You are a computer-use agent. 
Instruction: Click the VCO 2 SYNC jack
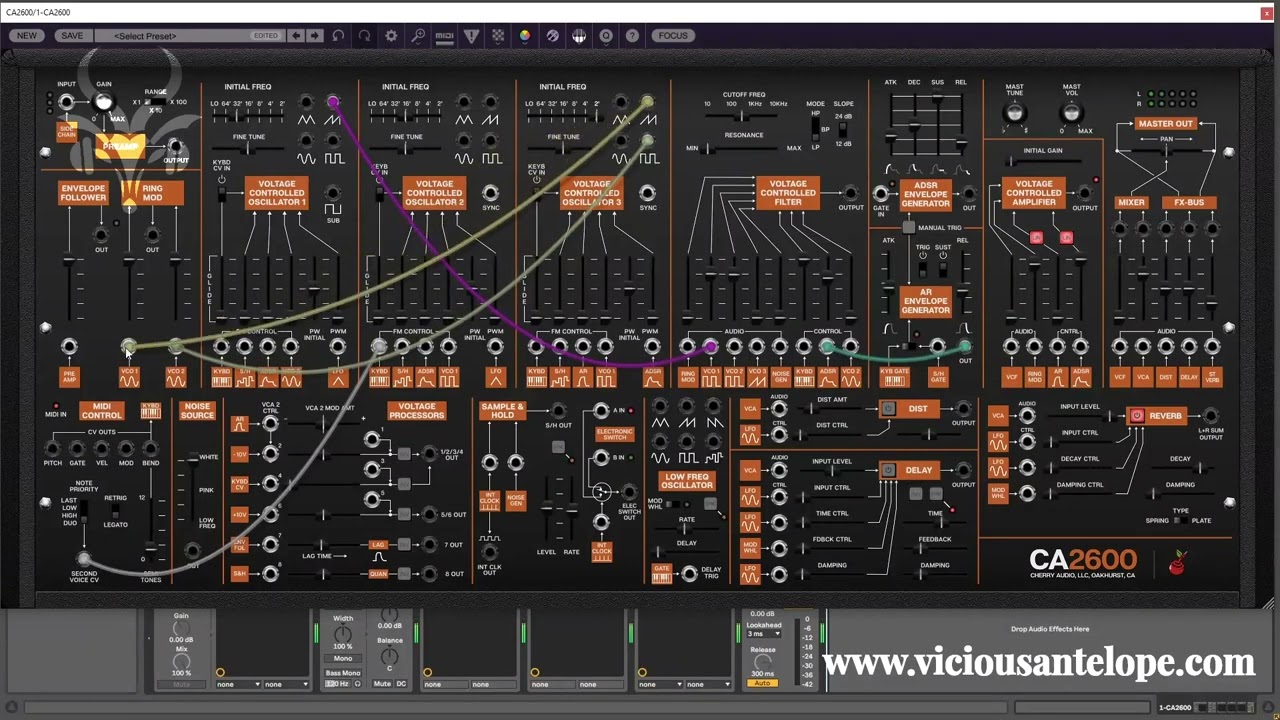[491, 193]
